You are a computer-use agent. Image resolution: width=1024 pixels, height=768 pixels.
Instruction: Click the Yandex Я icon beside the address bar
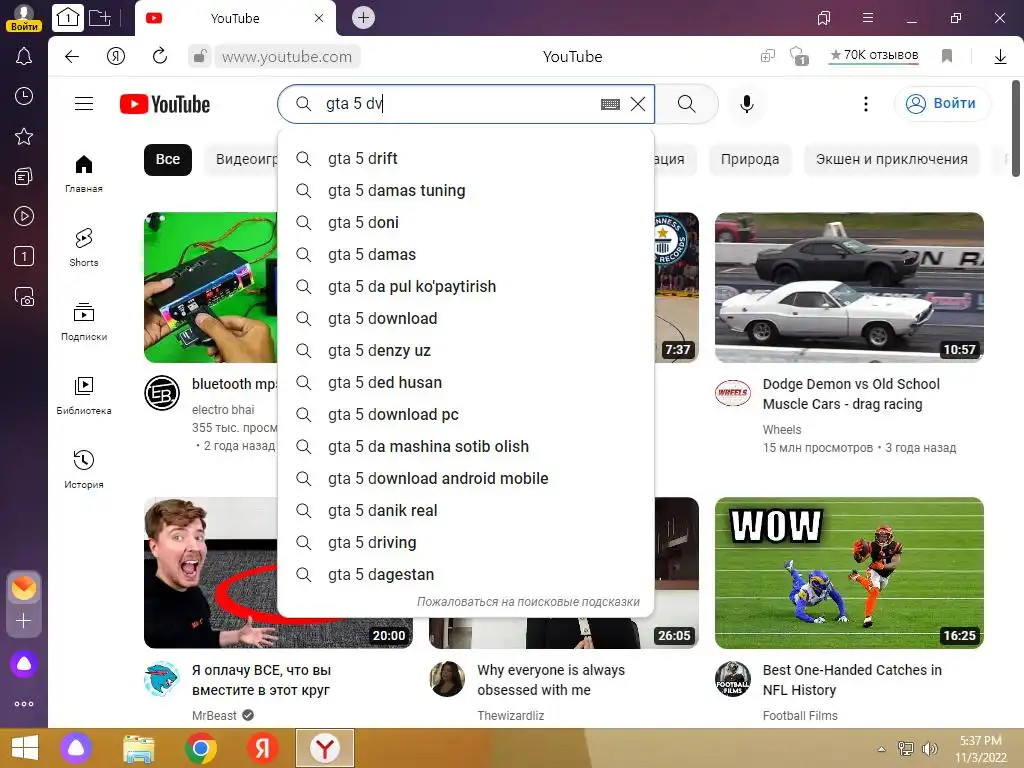click(116, 57)
